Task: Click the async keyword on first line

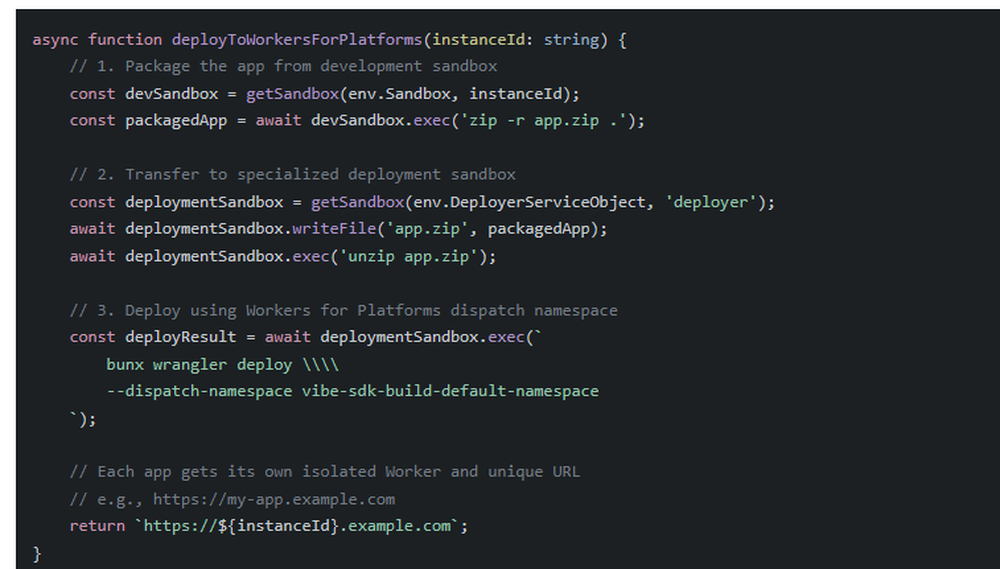Action: coord(55,40)
